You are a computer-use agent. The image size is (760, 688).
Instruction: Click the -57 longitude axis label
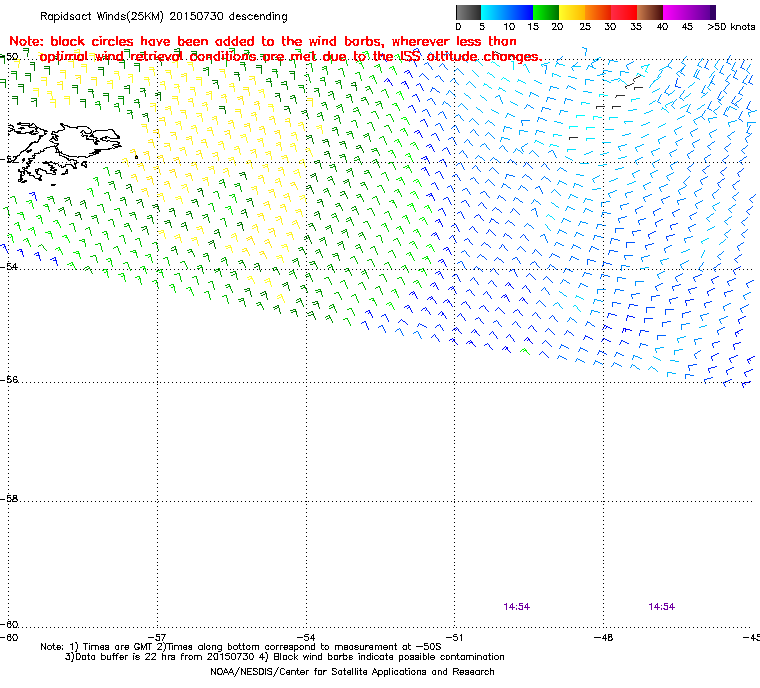[157, 637]
